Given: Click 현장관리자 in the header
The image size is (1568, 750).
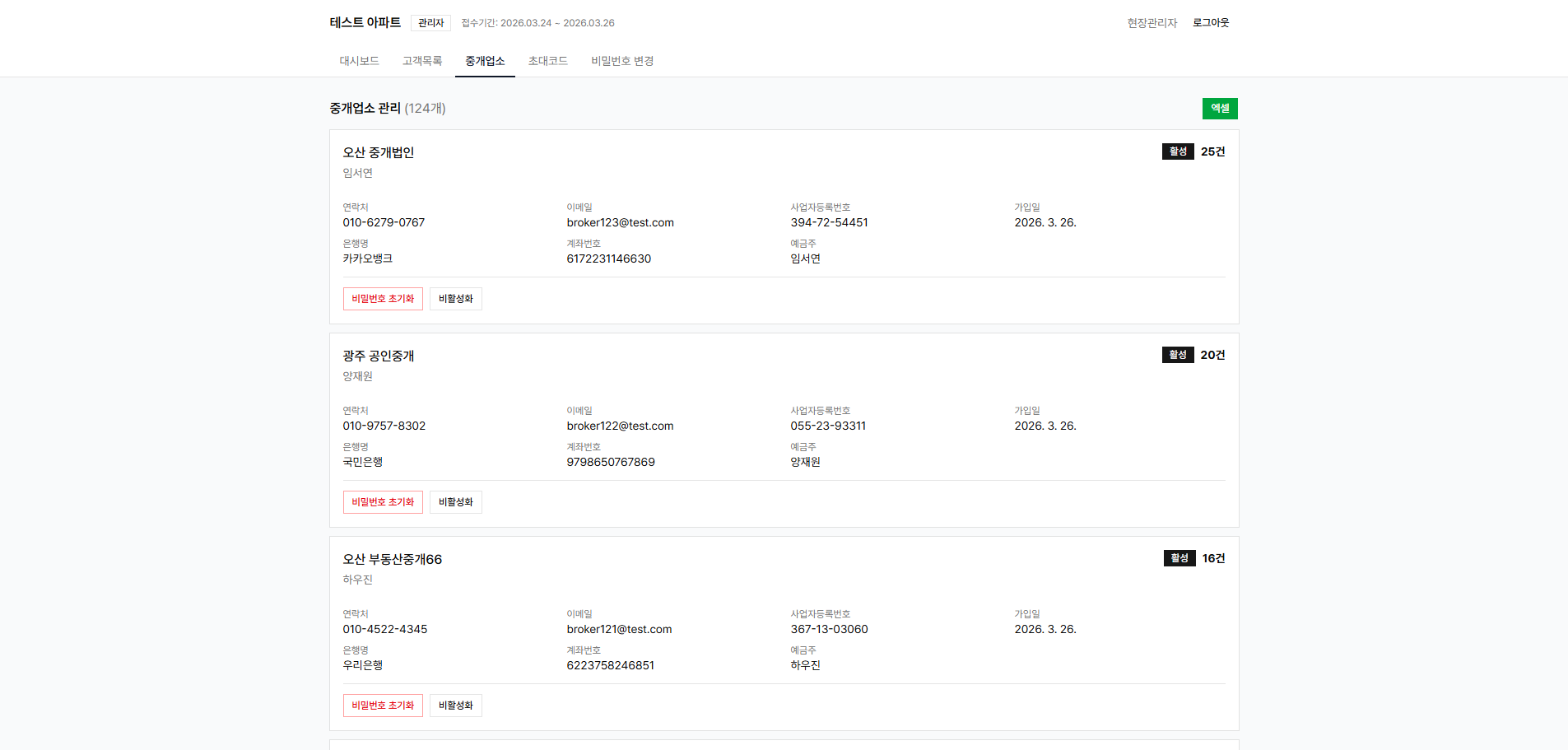Looking at the screenshot, I should [x=1152, y=23].
